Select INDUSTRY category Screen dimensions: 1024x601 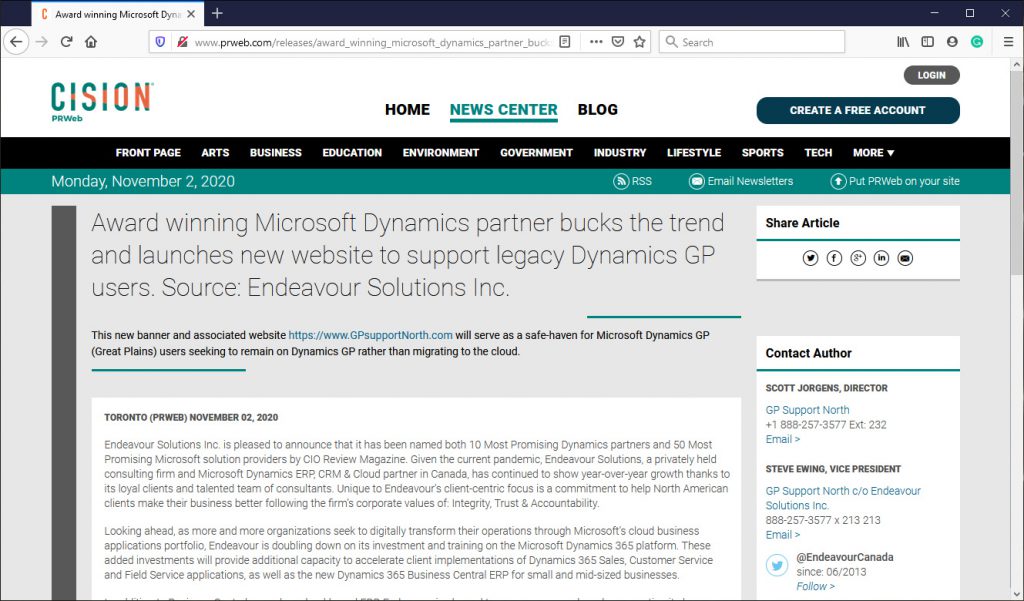[620, 152]
